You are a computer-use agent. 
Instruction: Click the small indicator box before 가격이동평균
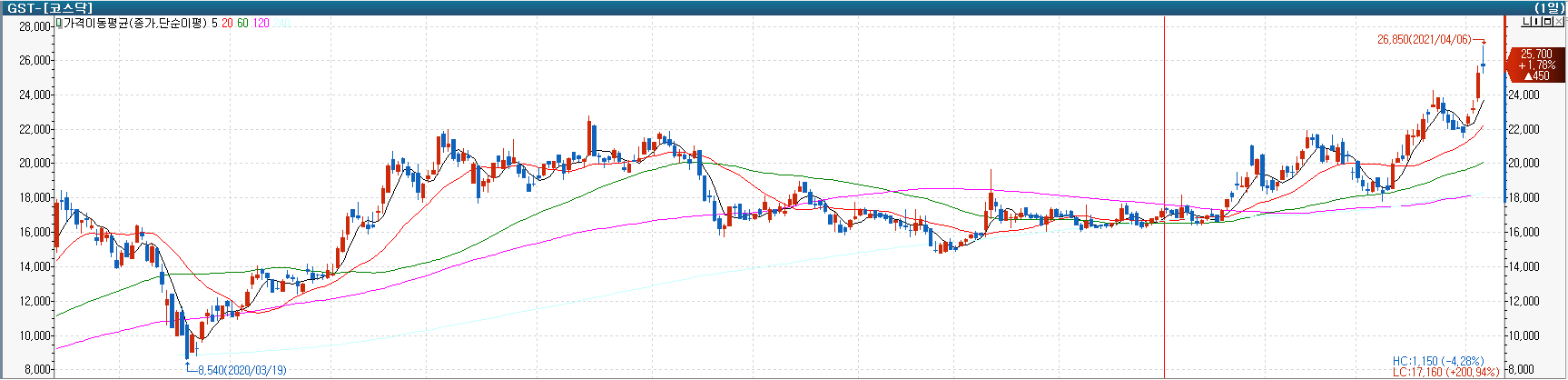coord(58,23)
